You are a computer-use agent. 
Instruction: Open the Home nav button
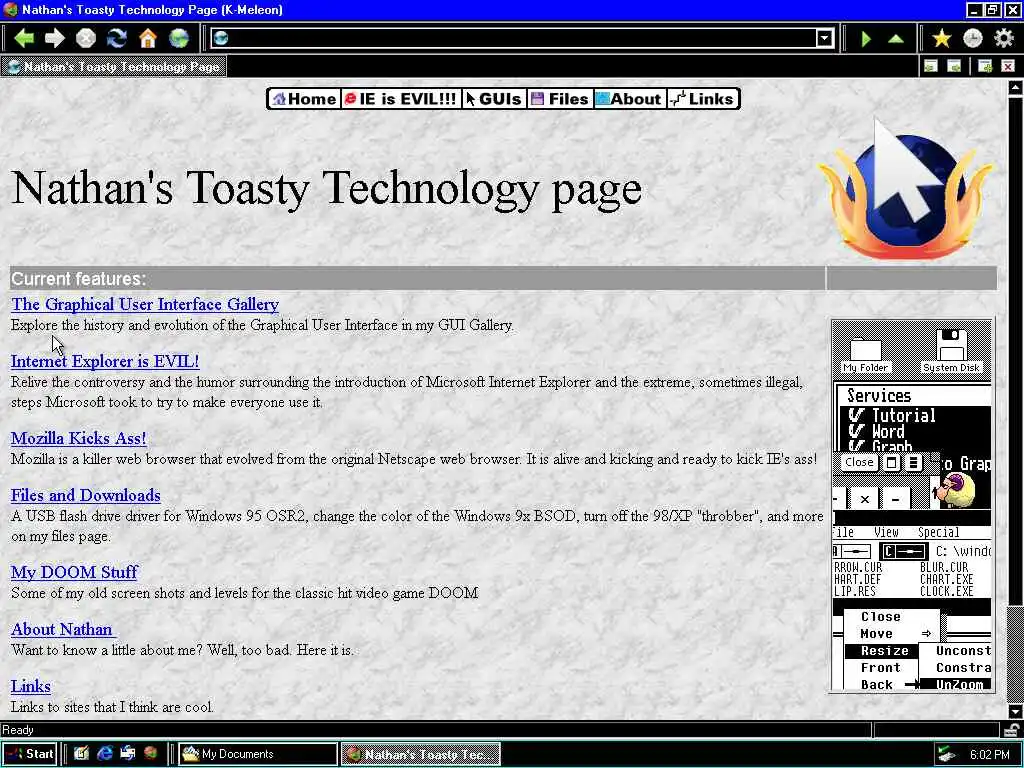pos(304,99)
